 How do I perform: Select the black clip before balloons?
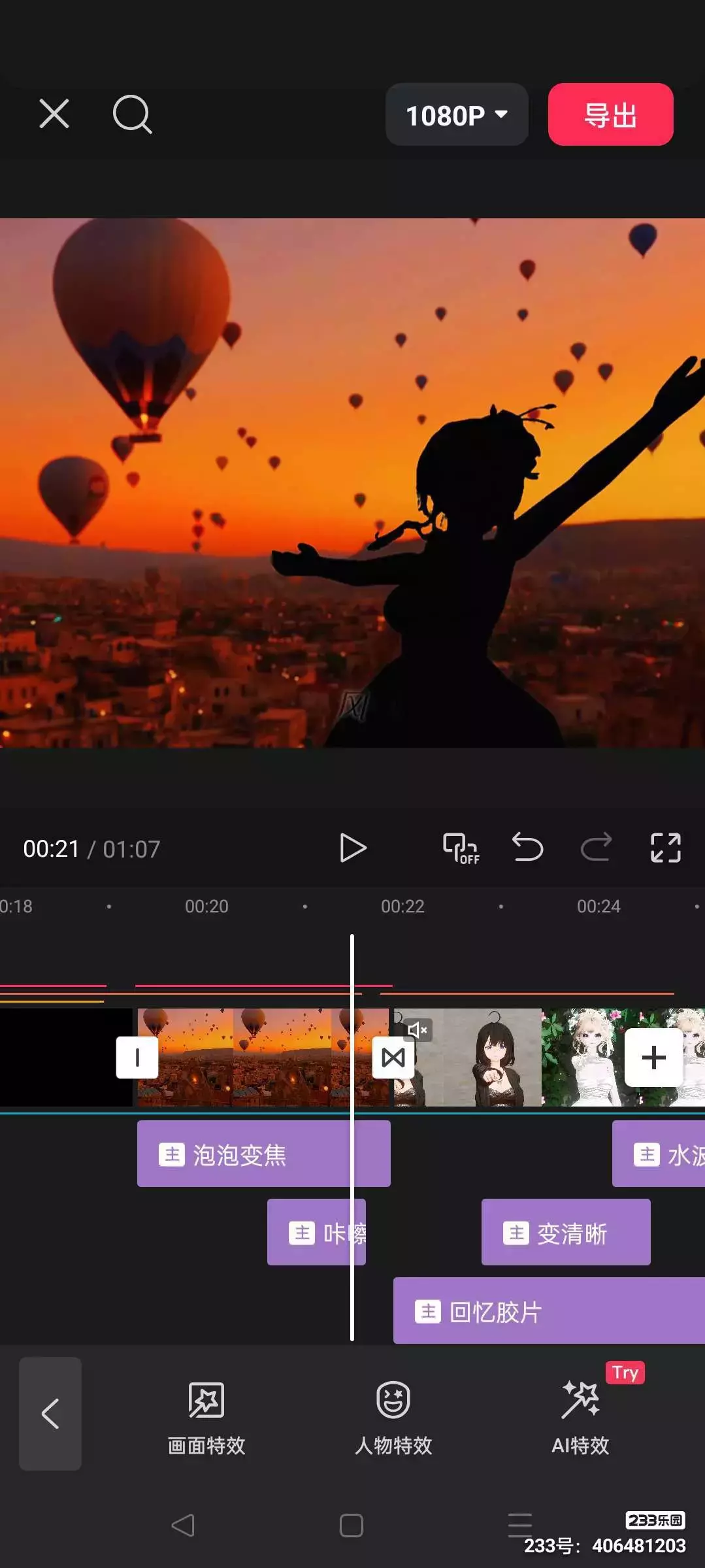point(65,1058)
